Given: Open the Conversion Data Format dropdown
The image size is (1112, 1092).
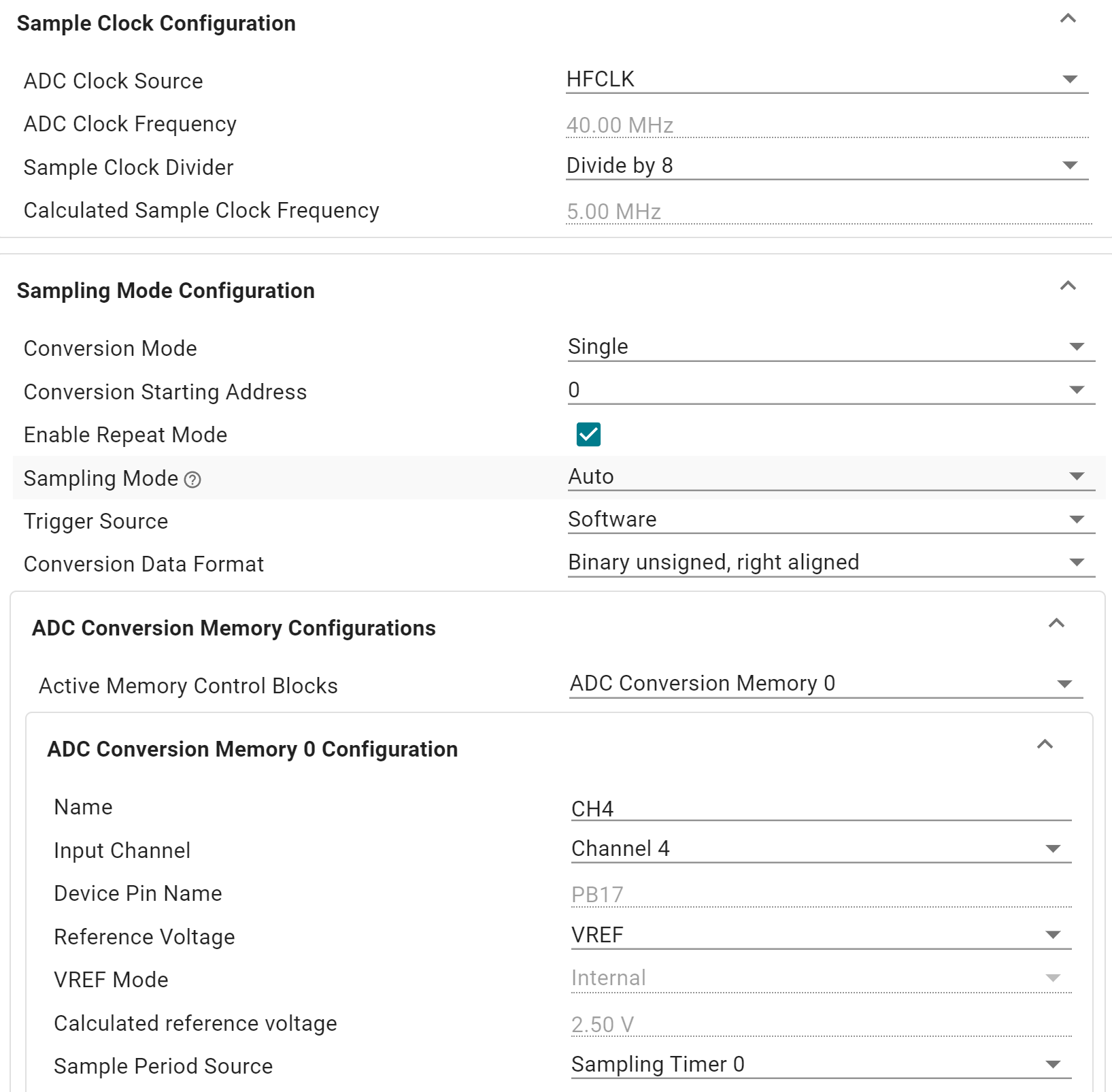Looking at the screenshot, I should pyautogui.click(x=830, y=563).
